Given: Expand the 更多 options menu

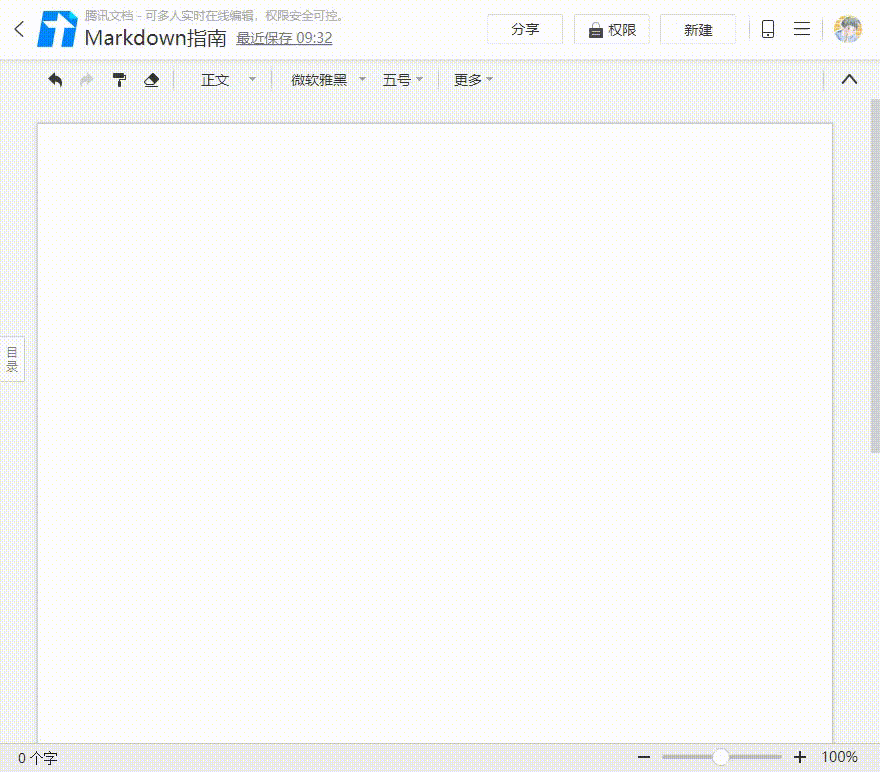Looking at the screenshot, I should [x=470, y=79].
